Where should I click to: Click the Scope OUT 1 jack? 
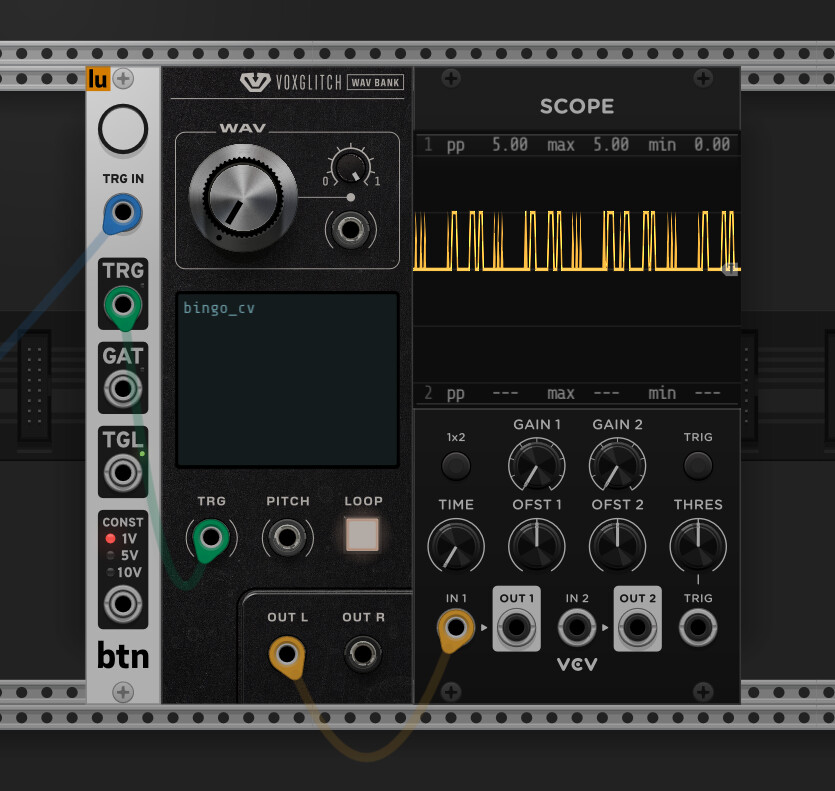517,627
